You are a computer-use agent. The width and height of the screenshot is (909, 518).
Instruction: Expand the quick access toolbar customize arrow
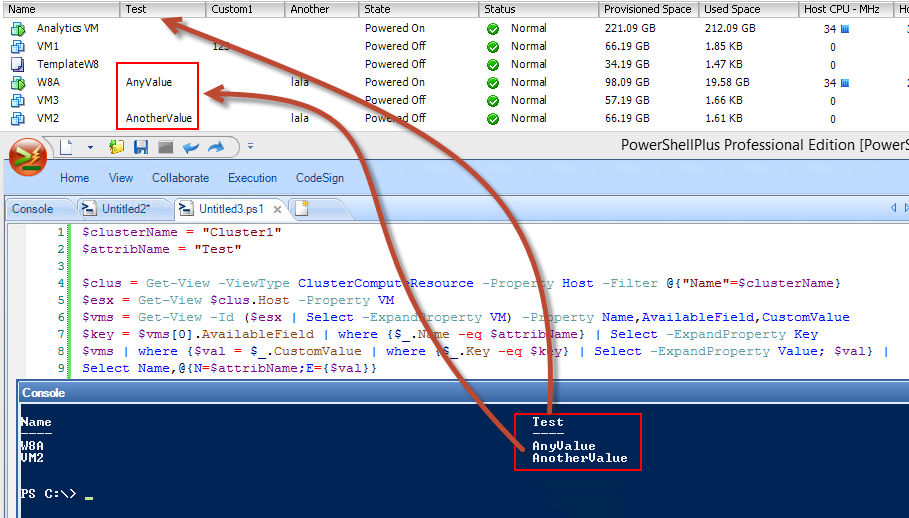[250, 147]
